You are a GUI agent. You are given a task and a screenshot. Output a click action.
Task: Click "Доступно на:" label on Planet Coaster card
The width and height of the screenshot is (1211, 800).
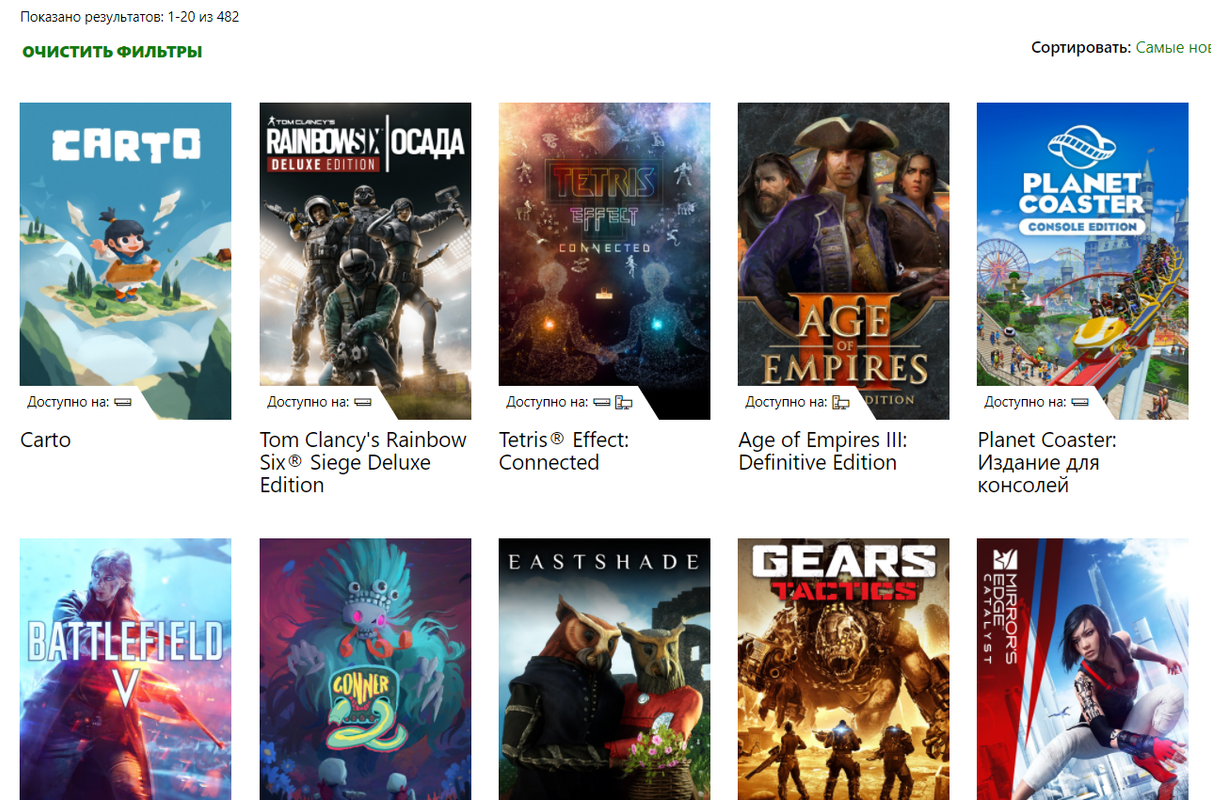coord(1026,402)
